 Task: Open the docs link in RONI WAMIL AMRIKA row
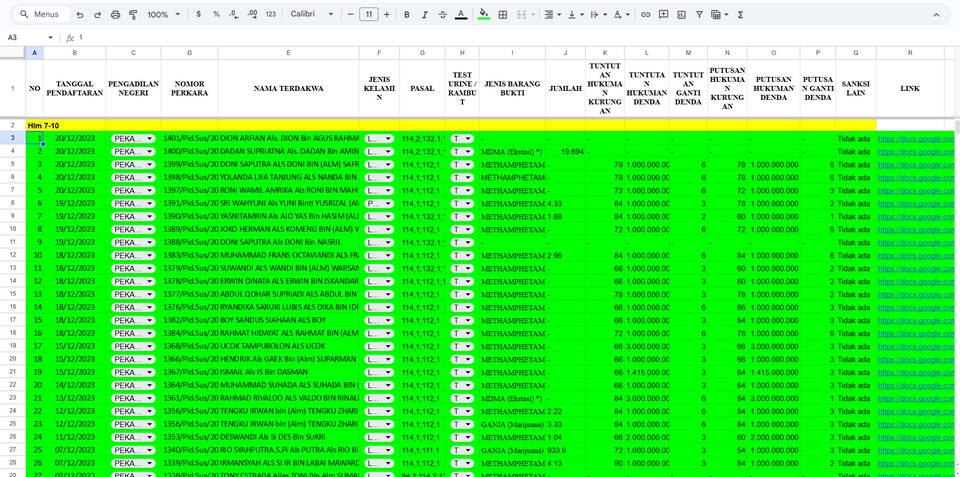tap(915, 190)
